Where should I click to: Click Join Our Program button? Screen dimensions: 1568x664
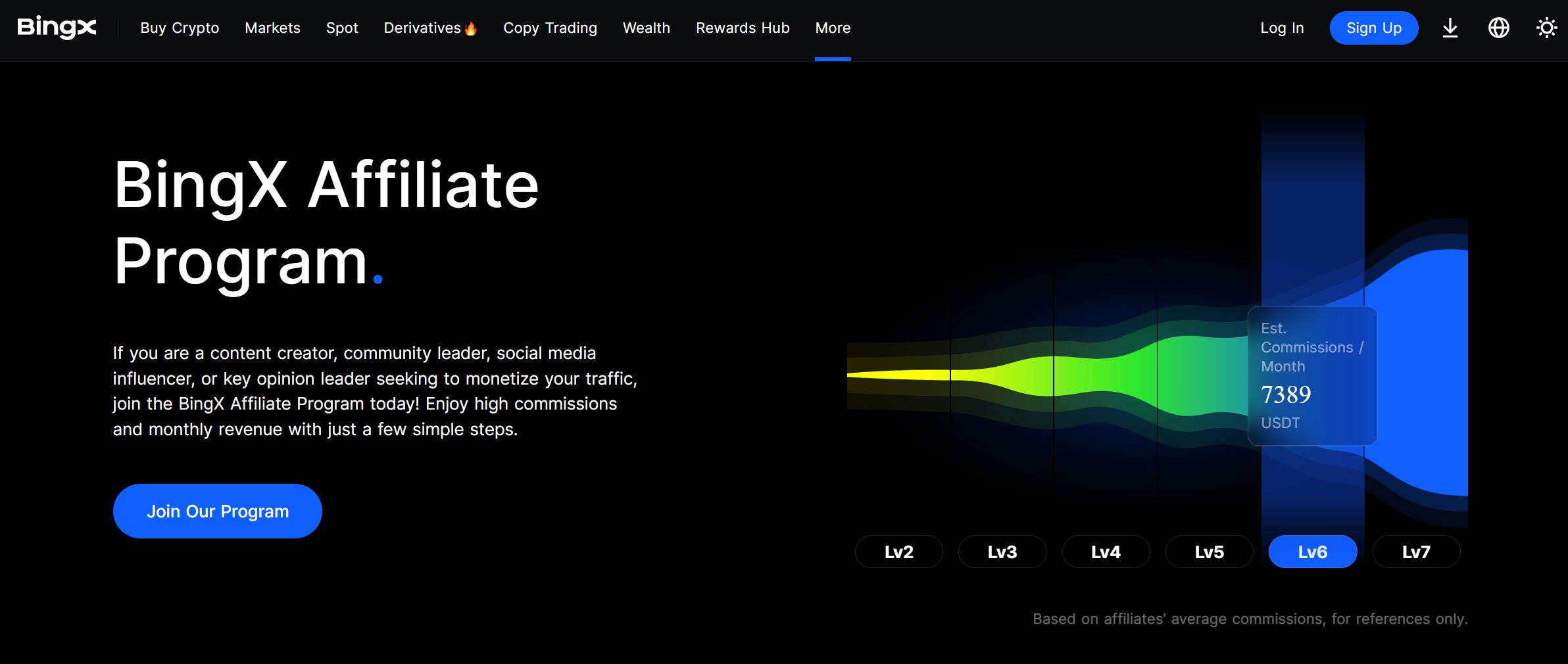point(218,511)
